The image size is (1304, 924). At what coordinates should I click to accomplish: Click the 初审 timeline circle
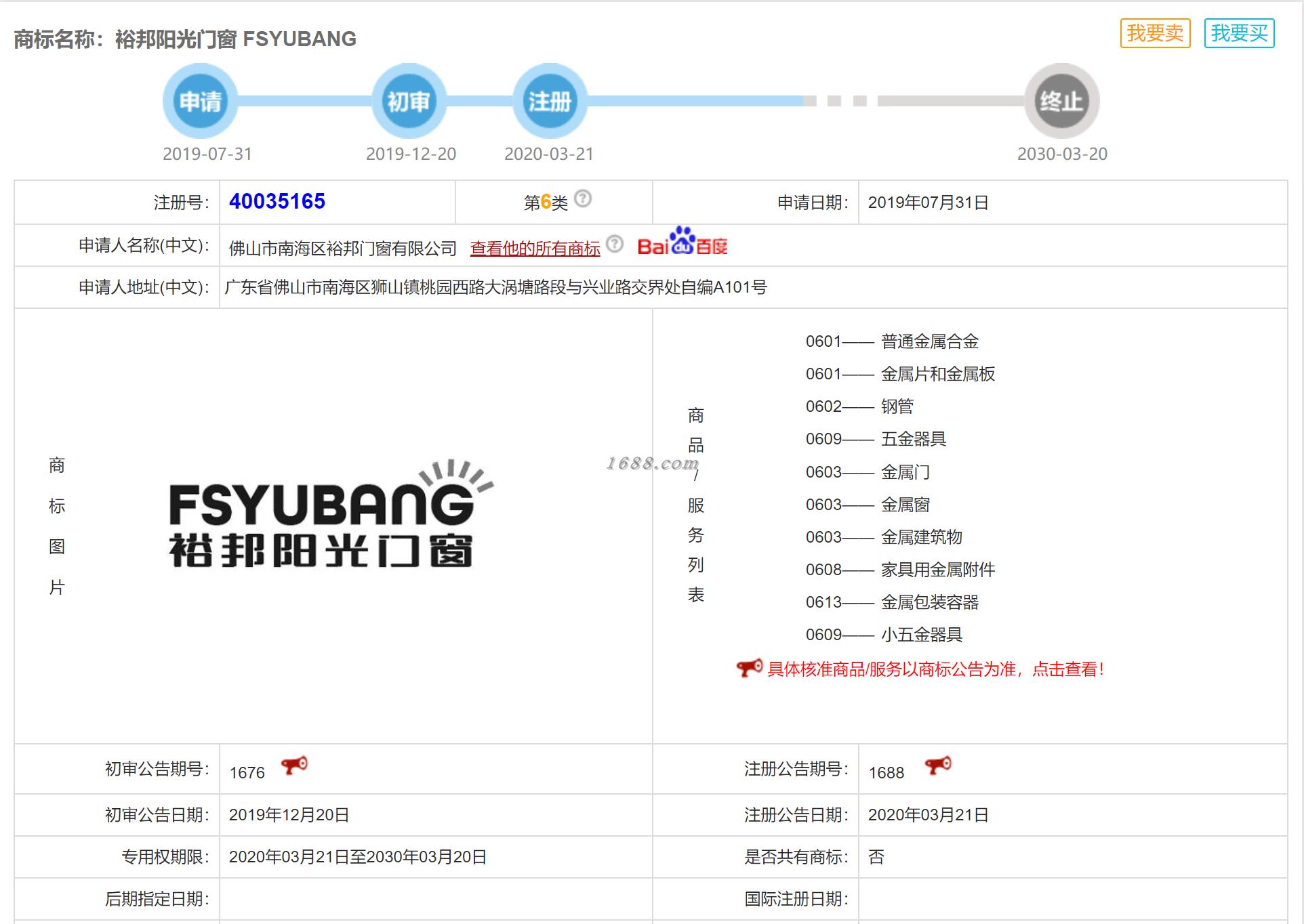tap(409, 102)
